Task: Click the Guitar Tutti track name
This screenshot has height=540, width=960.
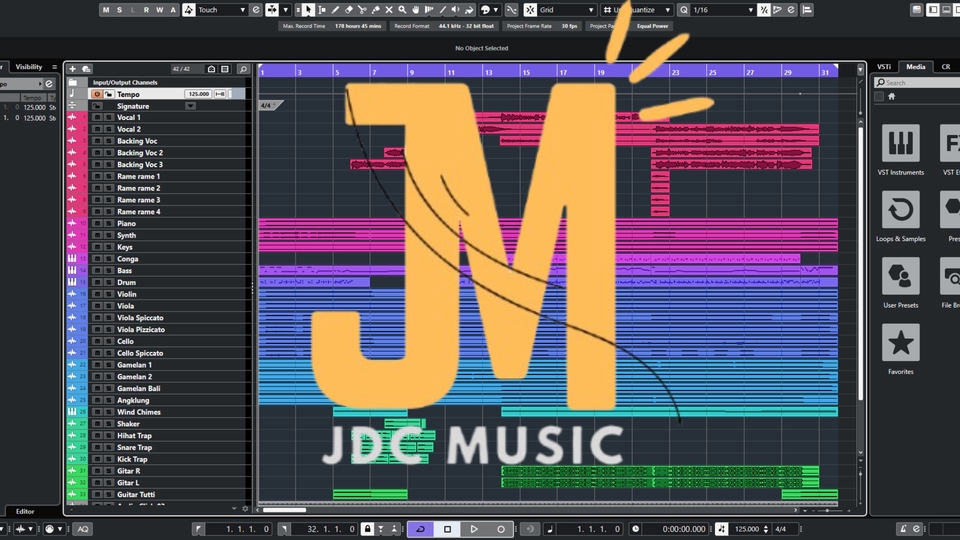Action: (x=136, y=495)
